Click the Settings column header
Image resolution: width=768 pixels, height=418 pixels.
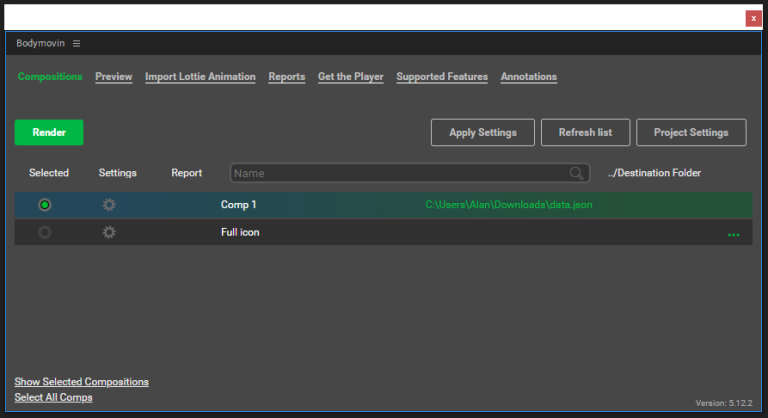tap(118, 173)
